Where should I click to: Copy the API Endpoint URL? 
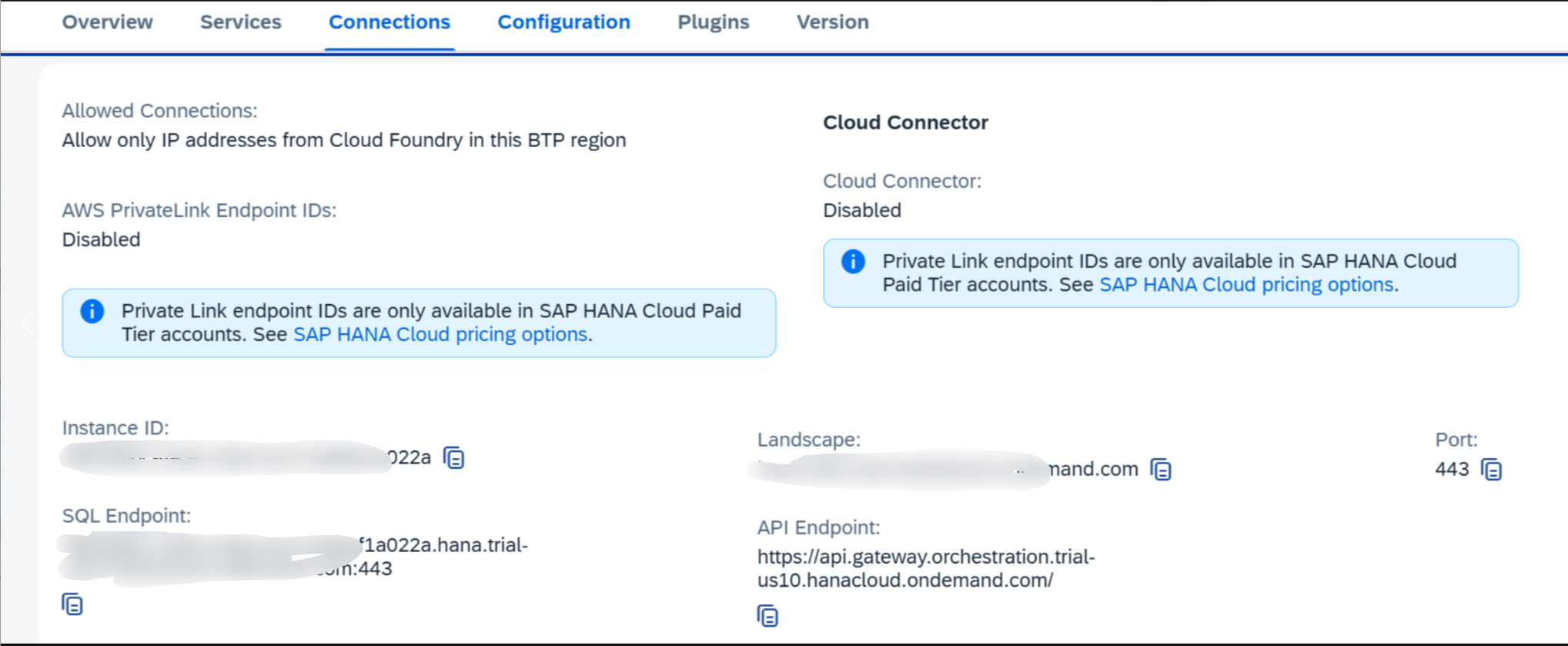click(767, 616)
